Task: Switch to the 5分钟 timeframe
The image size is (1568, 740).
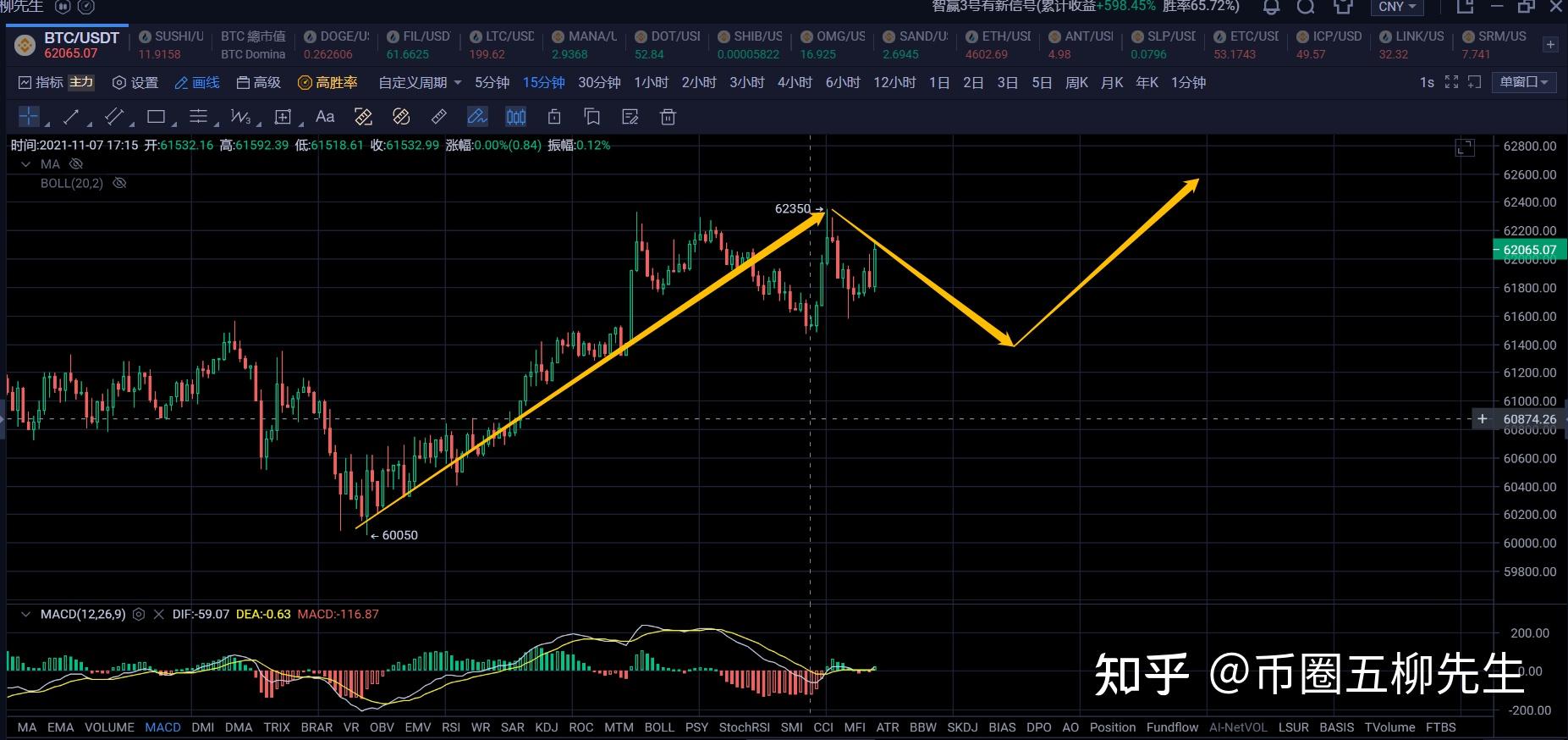Action: [492, 82]
